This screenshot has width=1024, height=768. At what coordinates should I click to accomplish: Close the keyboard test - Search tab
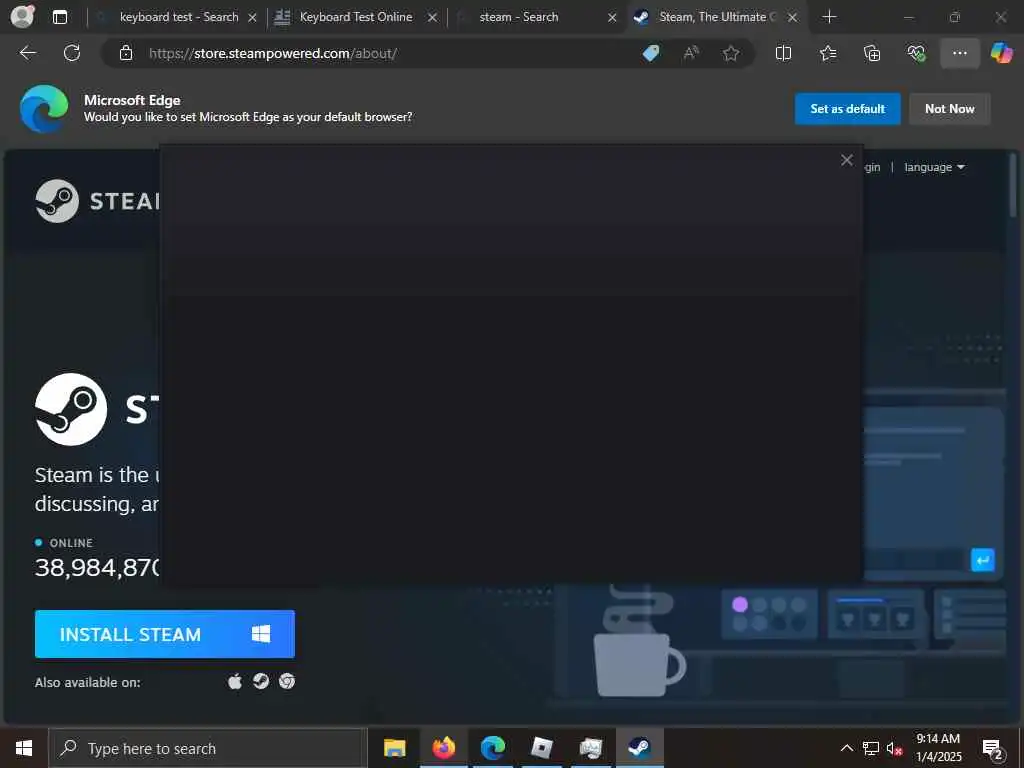pyautogui.click(x=252, y=18)
